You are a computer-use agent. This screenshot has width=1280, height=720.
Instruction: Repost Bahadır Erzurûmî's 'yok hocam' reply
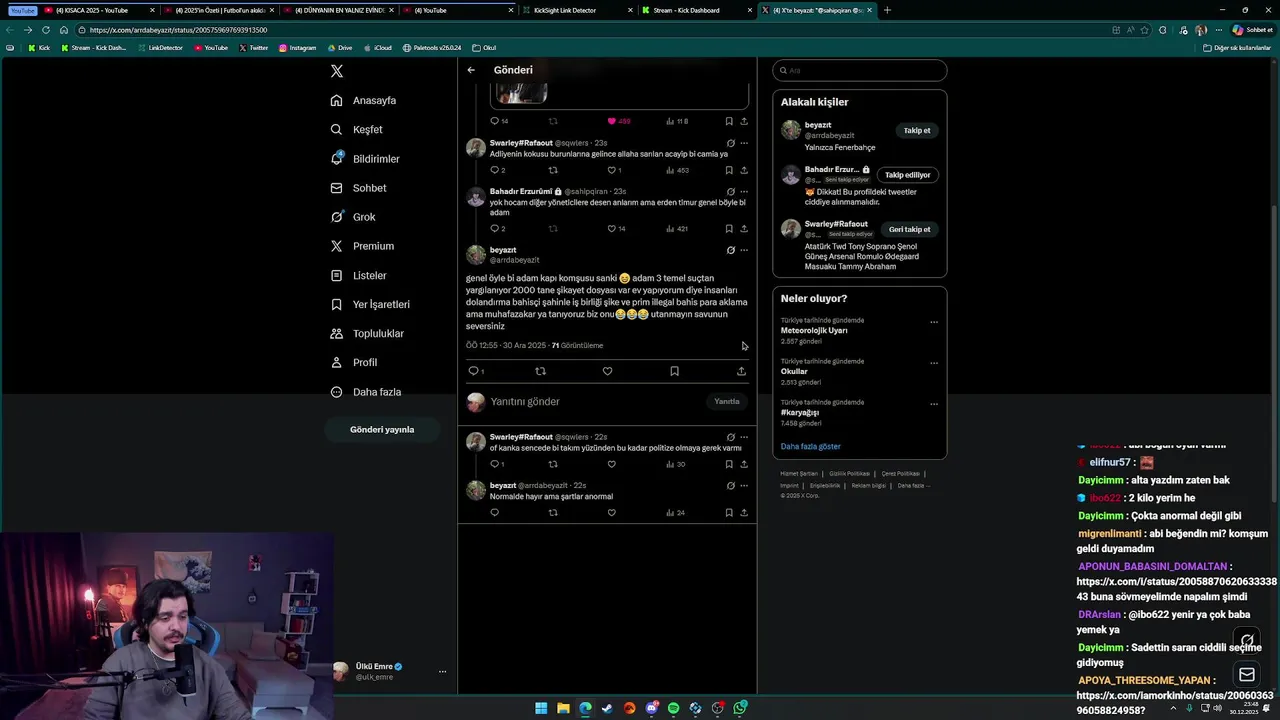(553, 228)
